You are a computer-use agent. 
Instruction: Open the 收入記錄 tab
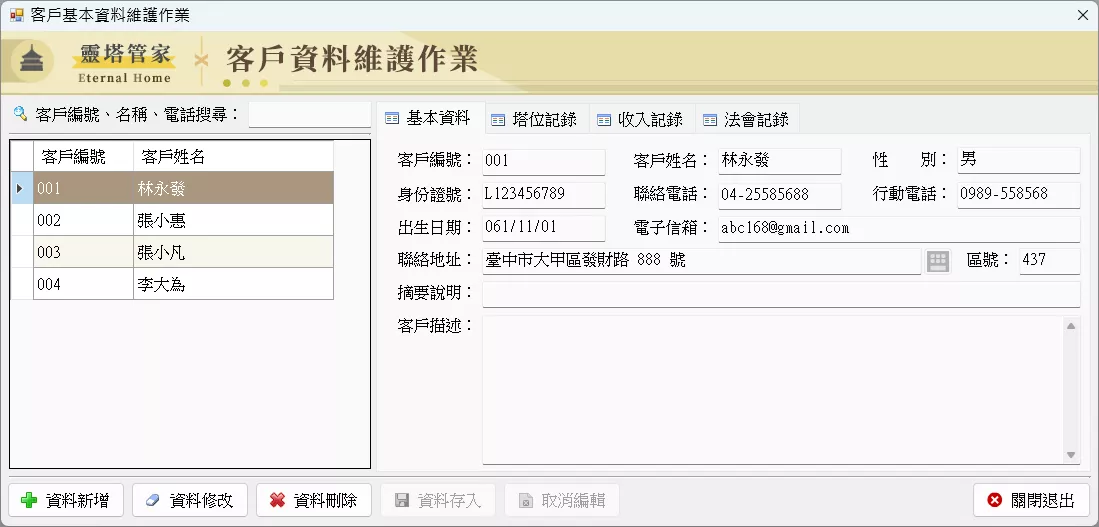643,120
